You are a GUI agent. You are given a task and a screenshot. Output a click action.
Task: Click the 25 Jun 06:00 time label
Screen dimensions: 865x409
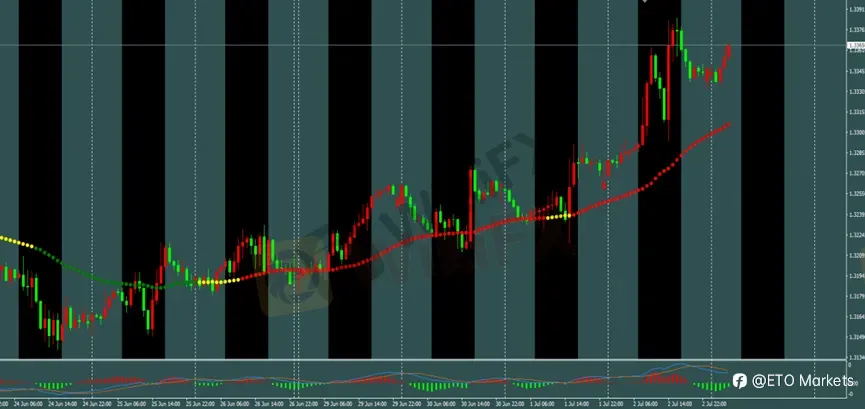[131, 404]
